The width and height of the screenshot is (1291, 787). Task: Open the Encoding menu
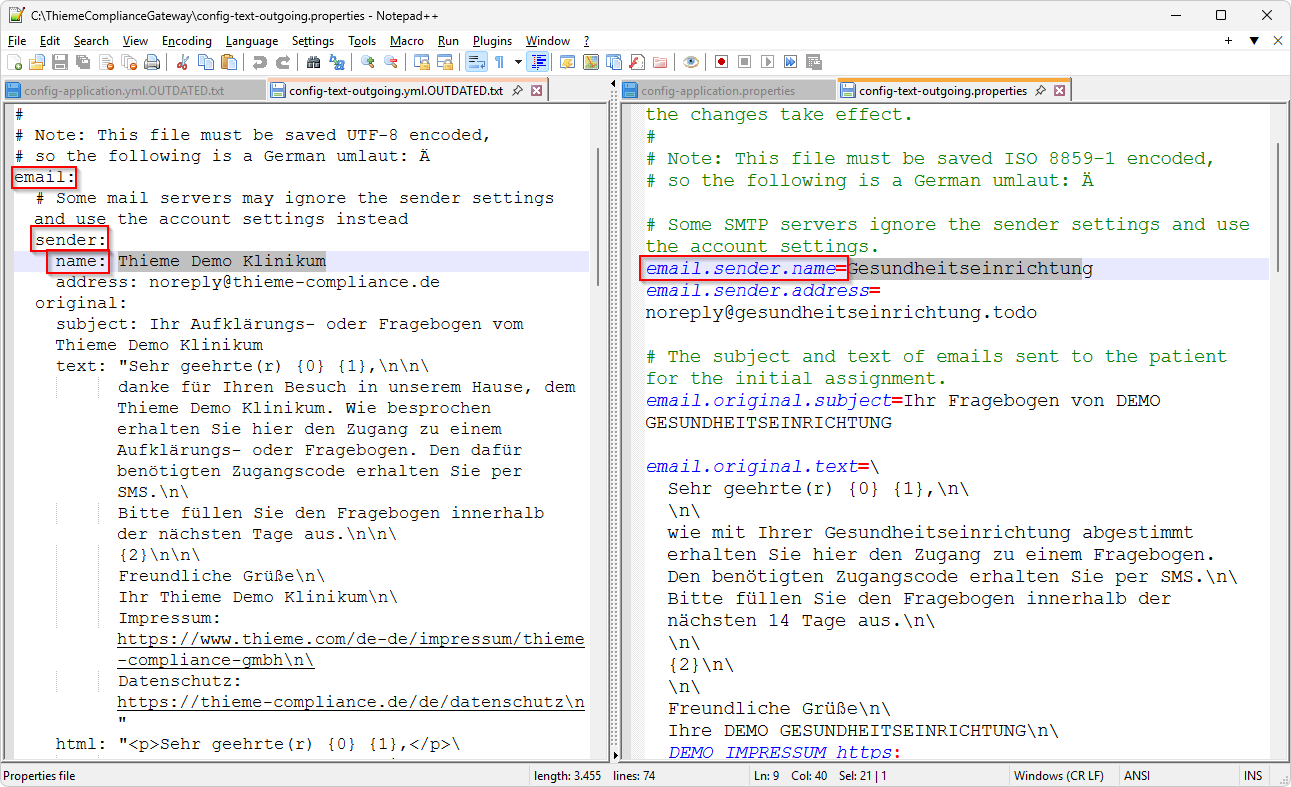coord(186,41)
